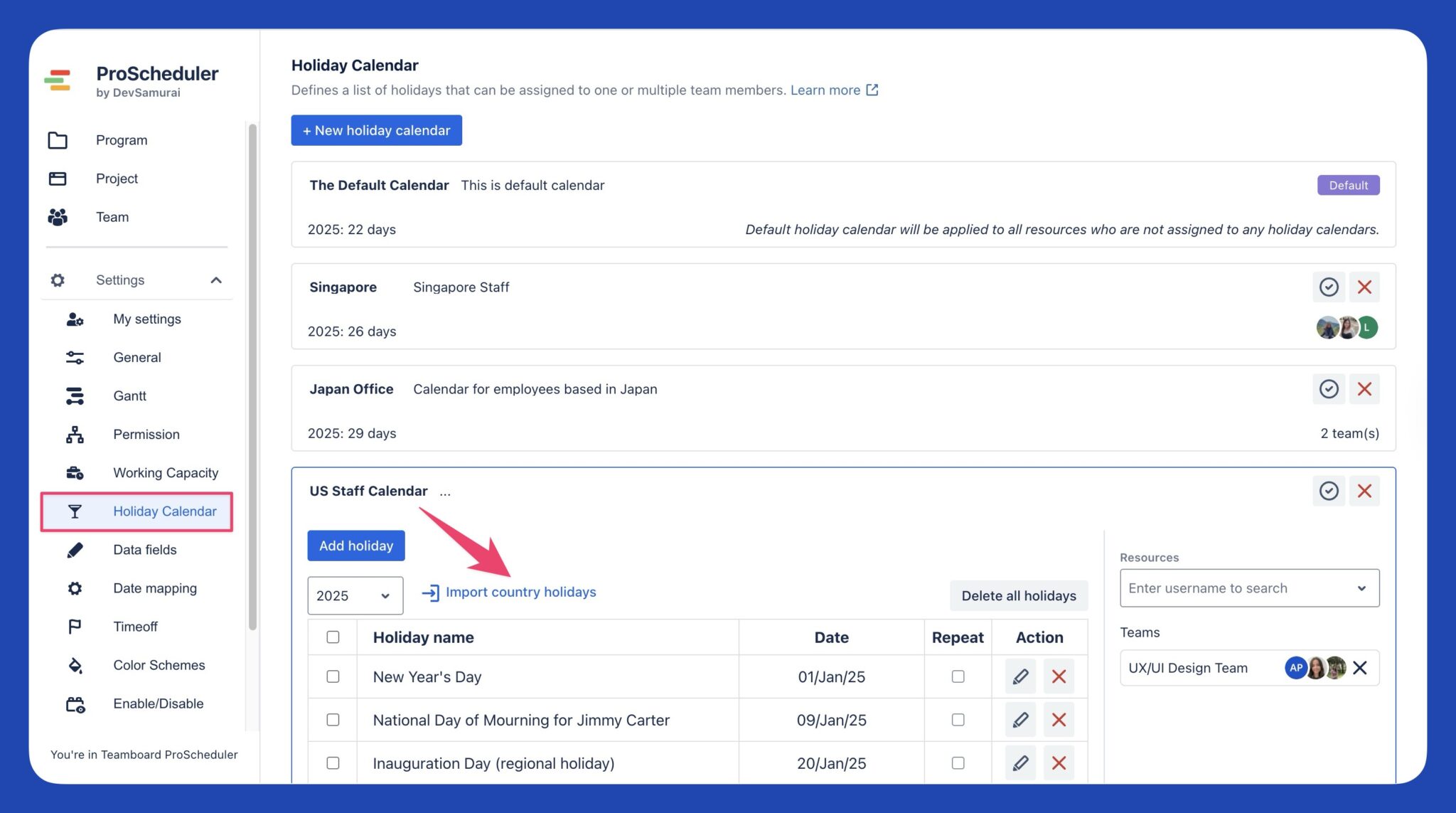Viewport: 1456px width, 813px height.
Task: Click the edit pencil icon for New Year's Day
Action: click(x=1019, y=676)
